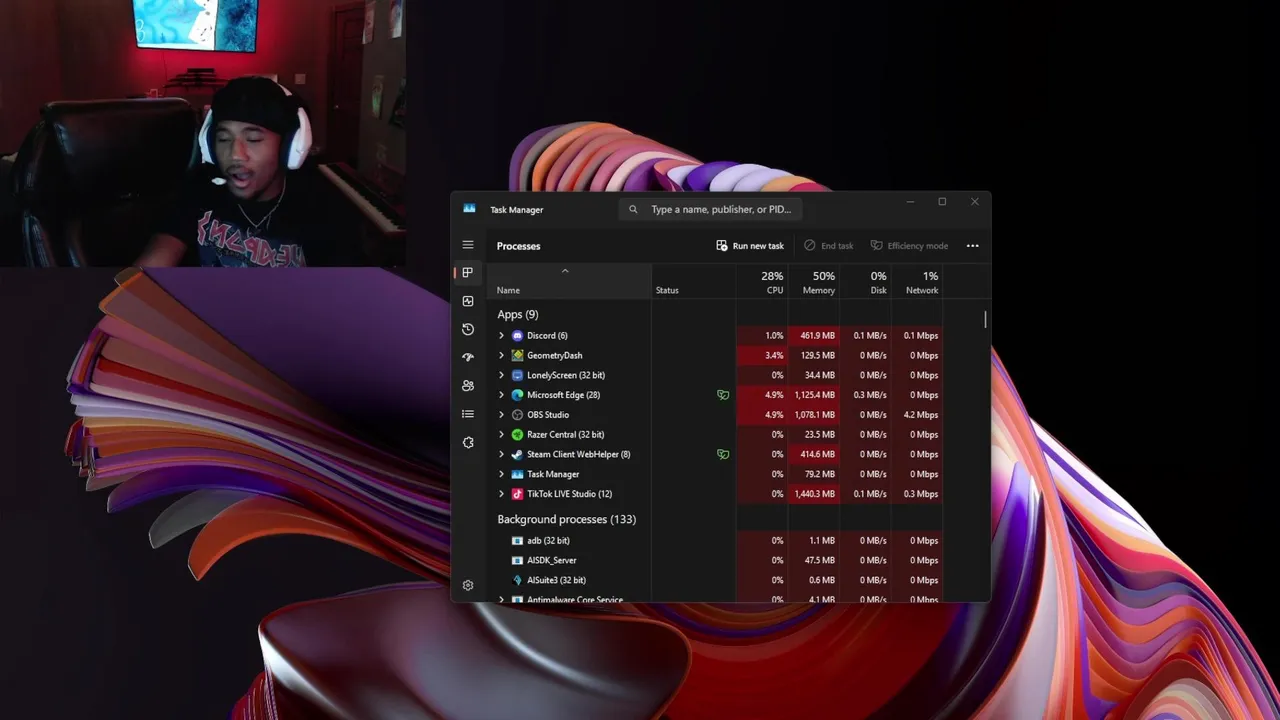Minimize the Task Manager window
The width and height of the screenshot is (1280, 720).
(910, 202)
